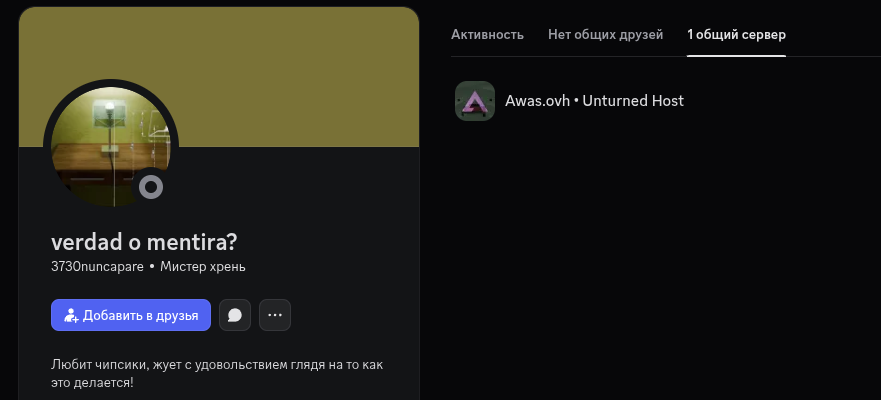Click the grey offline status indicator
The height and width of the screenshot is (400, 881).
pos(151,187)
